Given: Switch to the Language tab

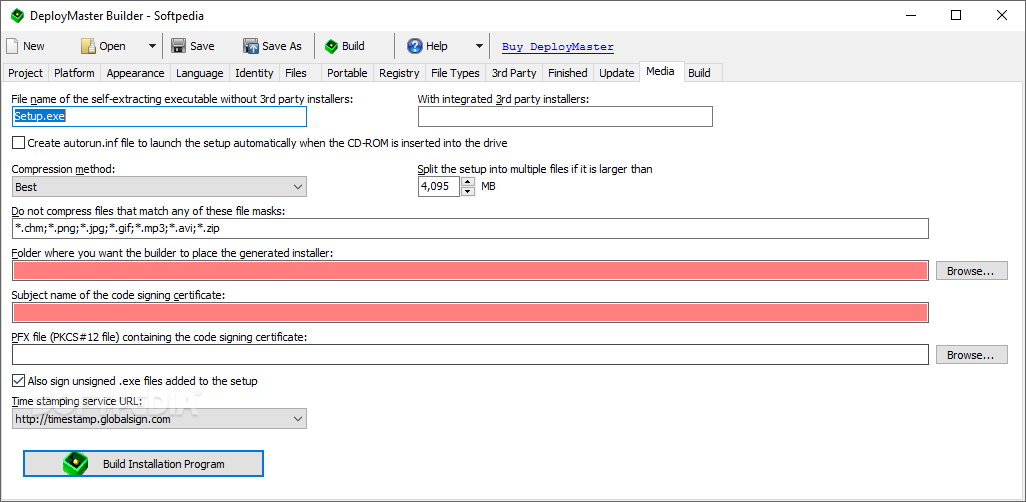Looking at the screenshot, I should [x=200, y=73].
